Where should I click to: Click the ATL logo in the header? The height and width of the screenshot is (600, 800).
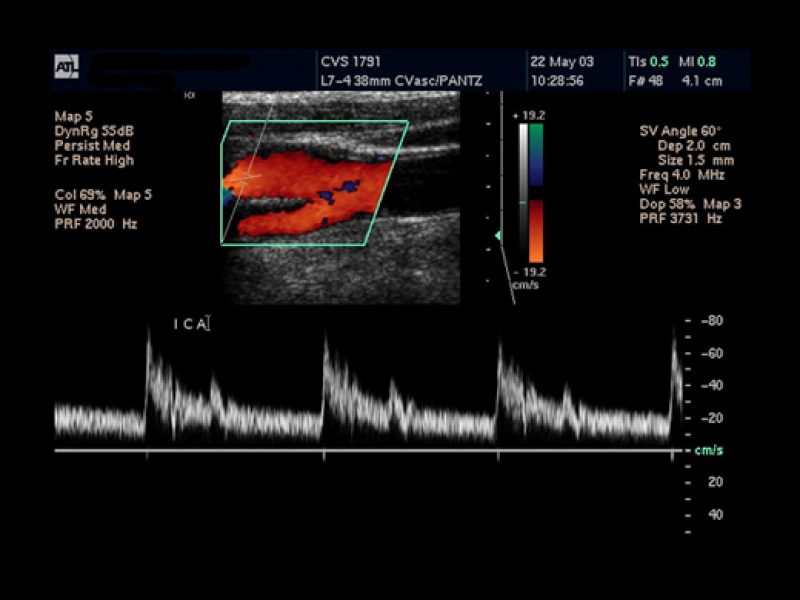point(65,67)
